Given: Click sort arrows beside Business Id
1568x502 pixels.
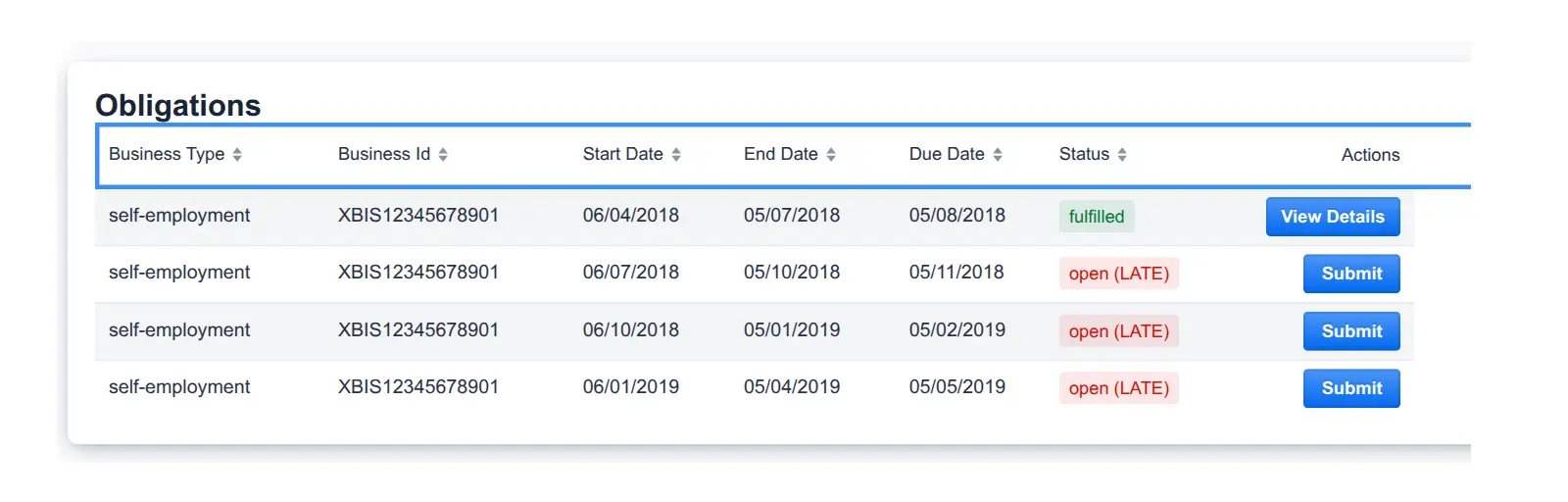Looking at the screenshot, I should click(443, 155).
